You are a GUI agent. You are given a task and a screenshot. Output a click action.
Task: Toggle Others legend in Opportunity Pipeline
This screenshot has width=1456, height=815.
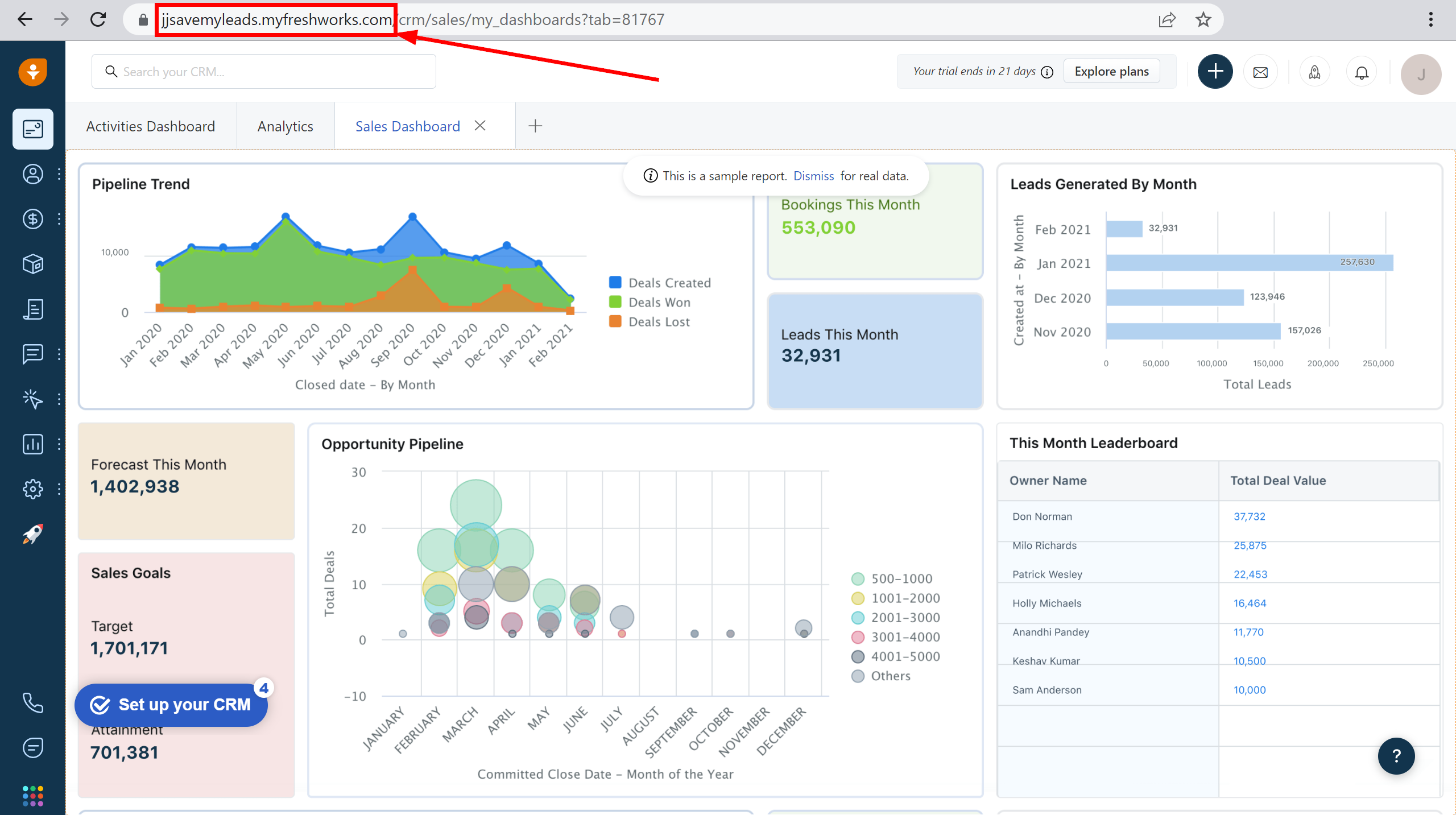point(858,676)
